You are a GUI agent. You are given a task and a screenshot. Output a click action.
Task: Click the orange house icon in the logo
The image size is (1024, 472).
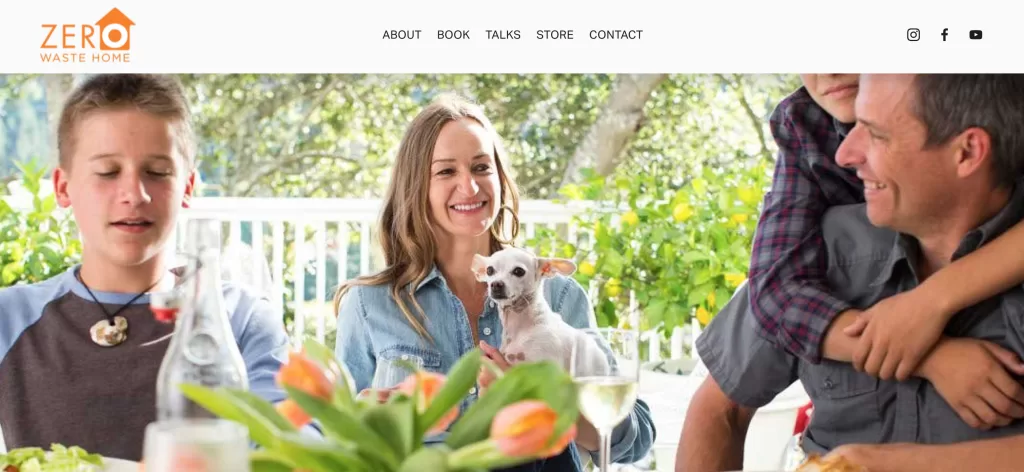[115, 29]
